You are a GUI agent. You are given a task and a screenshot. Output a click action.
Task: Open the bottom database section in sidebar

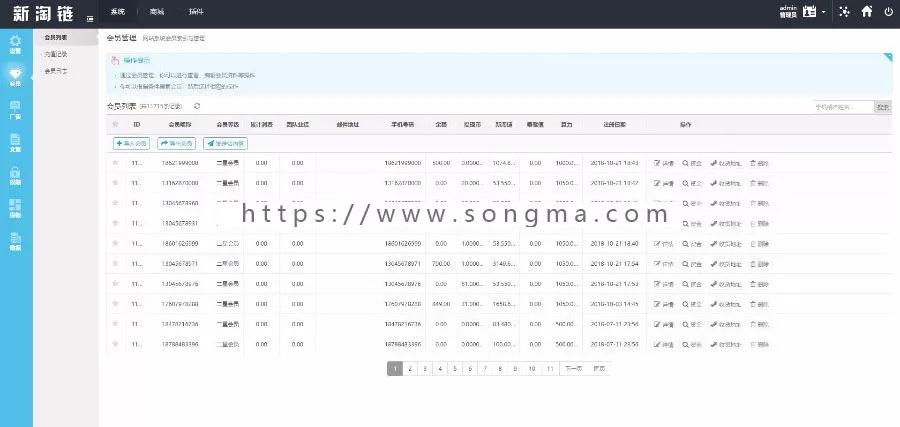[15, 241]
